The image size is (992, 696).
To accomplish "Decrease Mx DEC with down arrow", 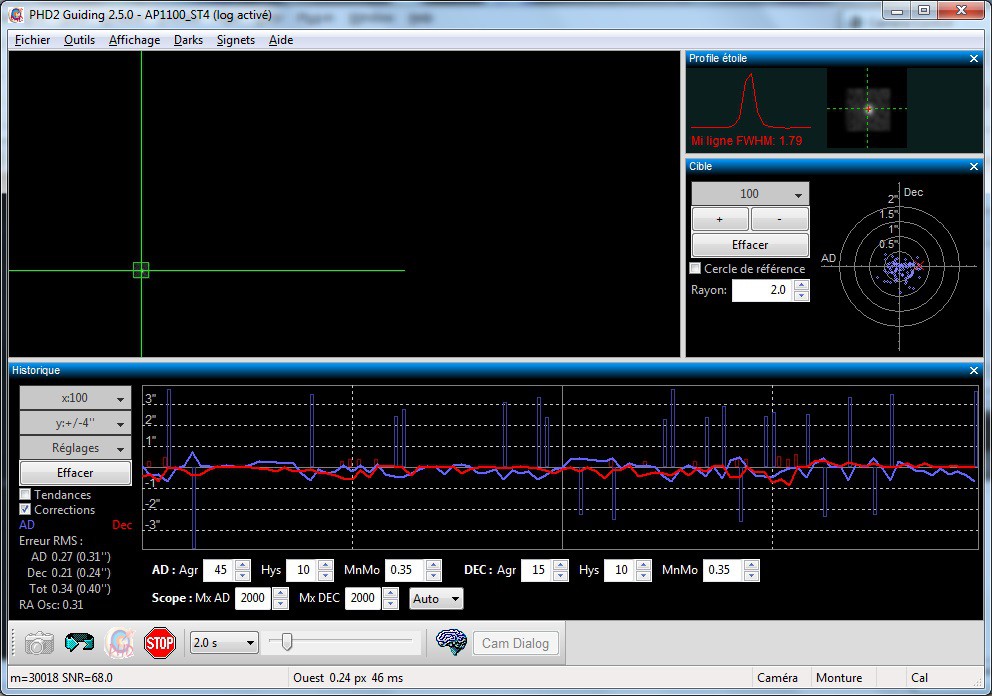I will pos(391,604).
